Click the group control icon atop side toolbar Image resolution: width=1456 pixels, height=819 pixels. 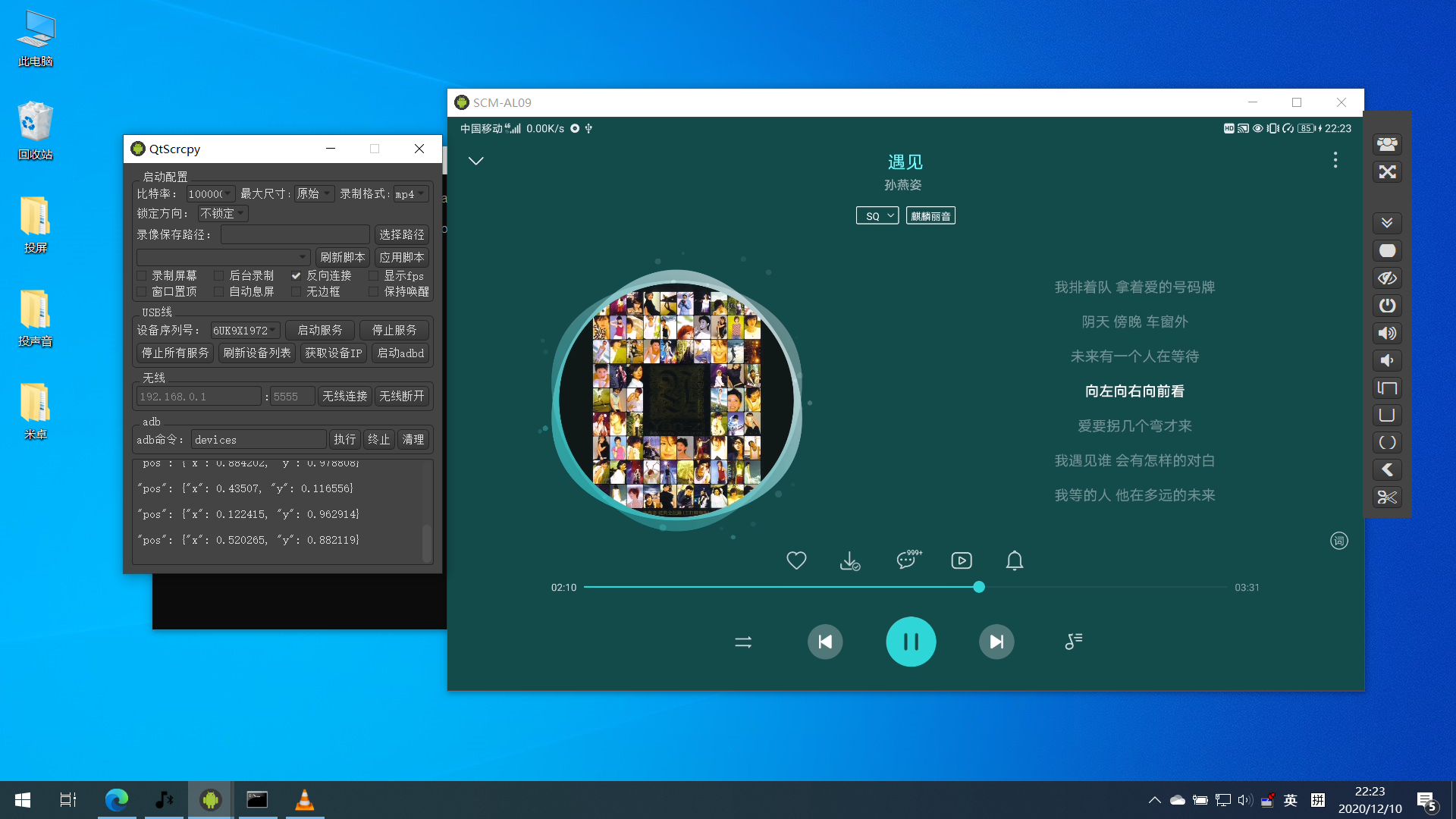[1387, 144]
